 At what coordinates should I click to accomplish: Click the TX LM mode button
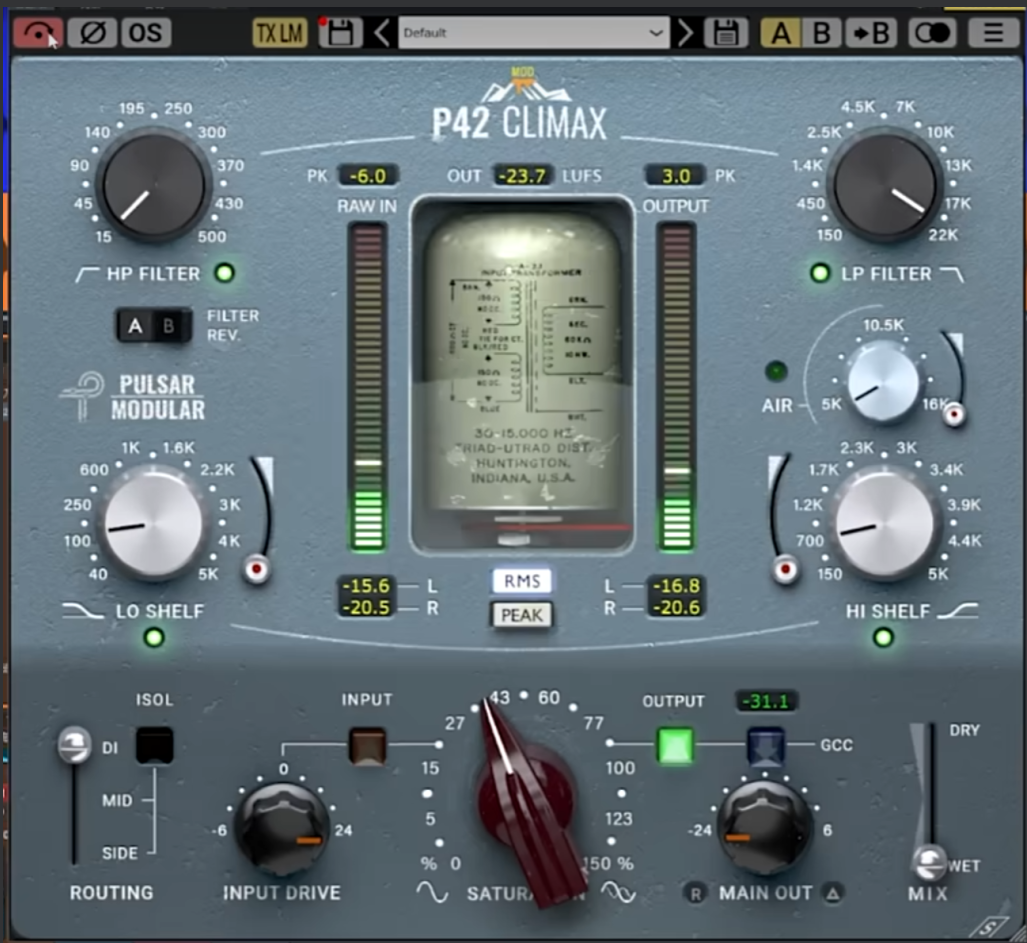[x=279, y=33]
